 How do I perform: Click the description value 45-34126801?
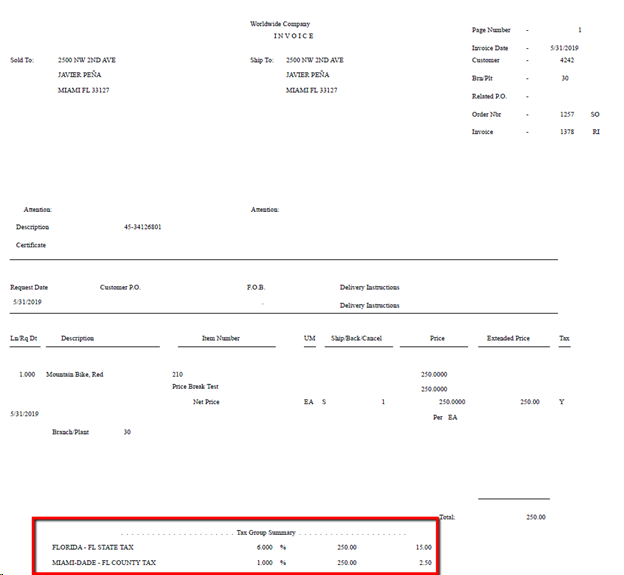143,227
